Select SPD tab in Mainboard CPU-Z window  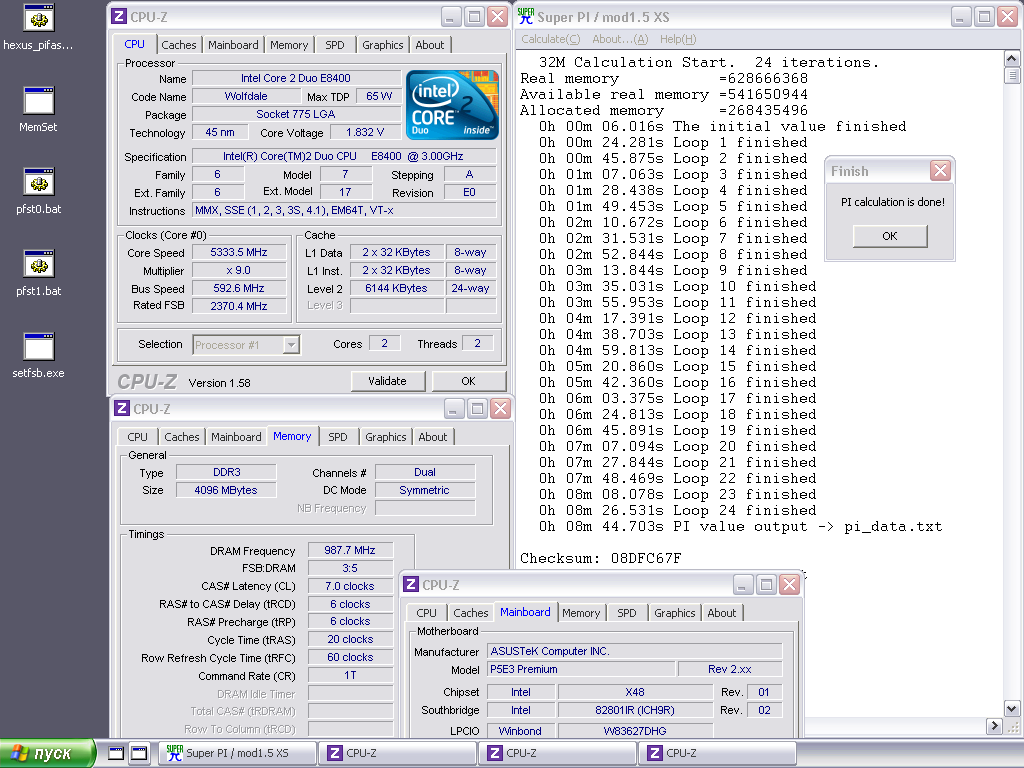tap(626, 613)
